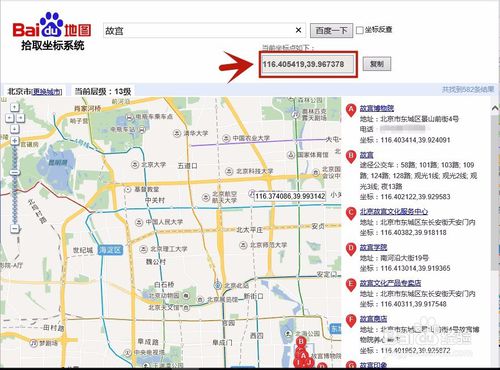
Task: Click the 北京科技大学 map icon
Action: 229,171
